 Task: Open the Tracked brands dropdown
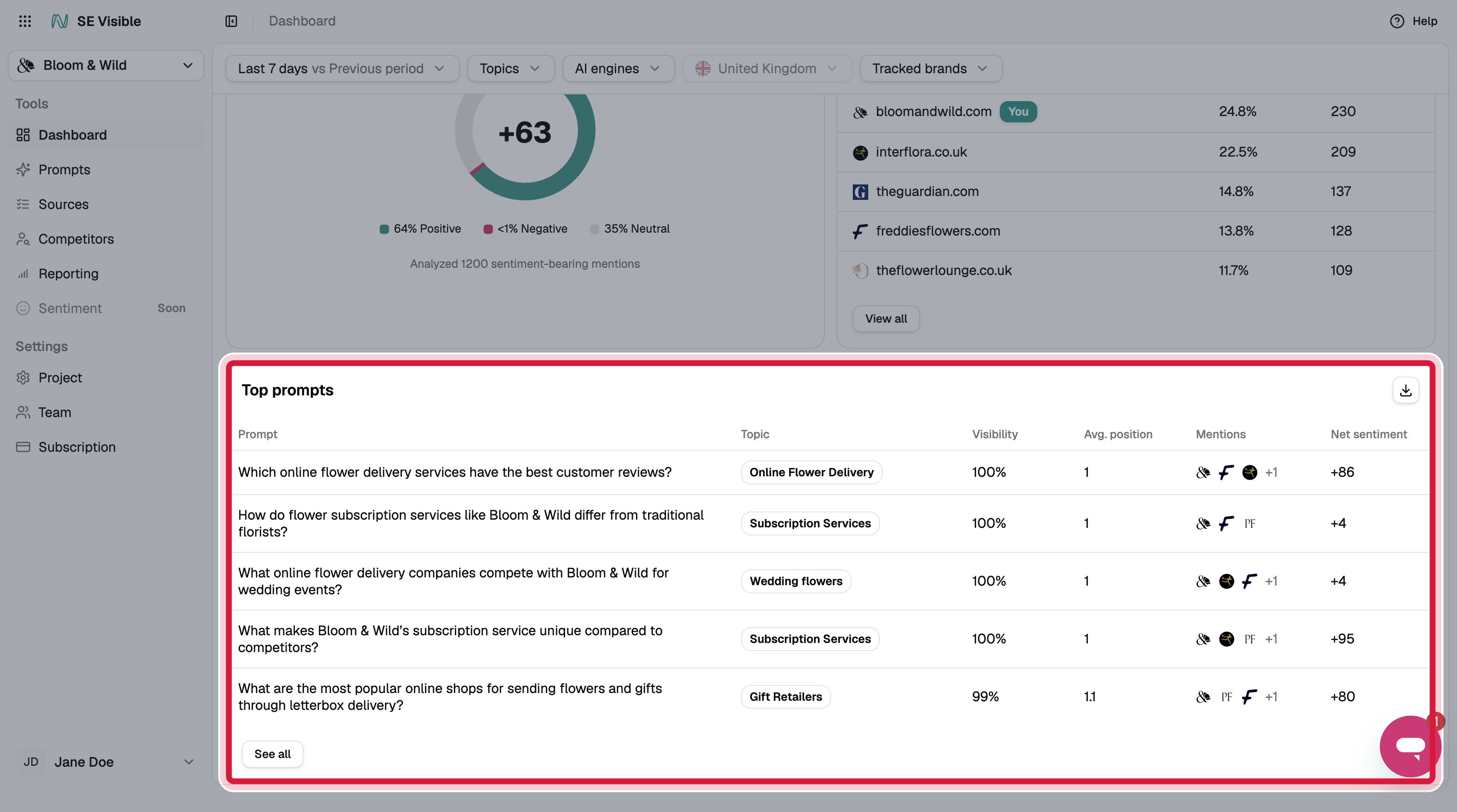coord(930,68)
